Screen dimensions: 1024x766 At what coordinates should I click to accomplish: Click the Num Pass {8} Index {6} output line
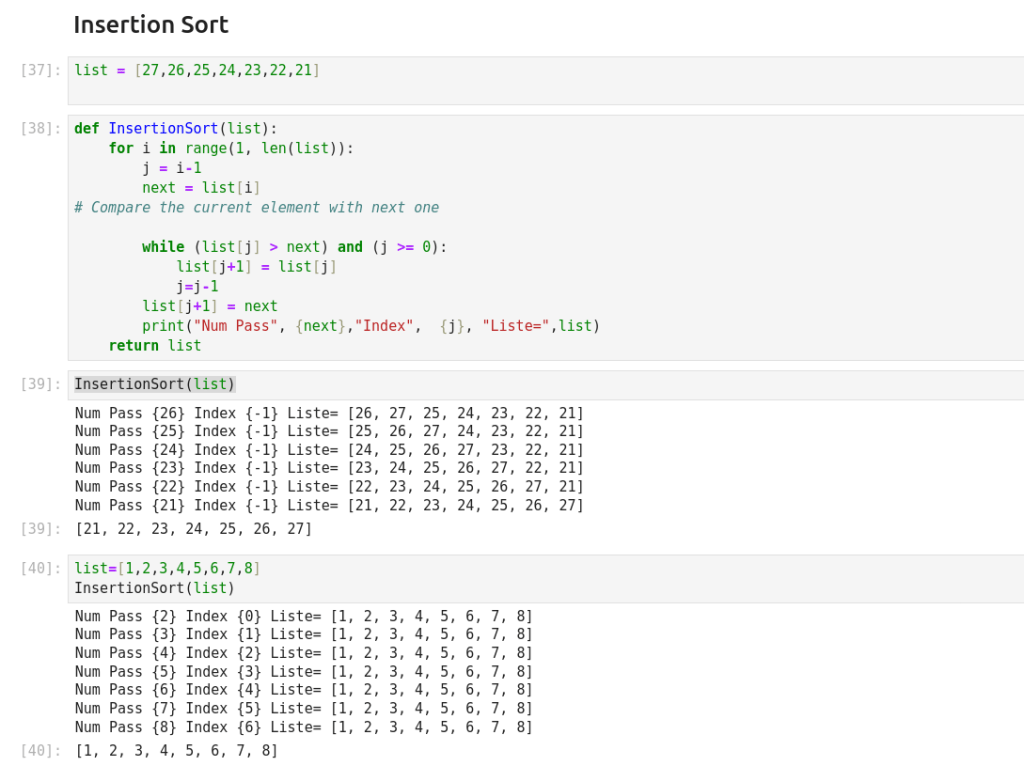pos(303,727)
